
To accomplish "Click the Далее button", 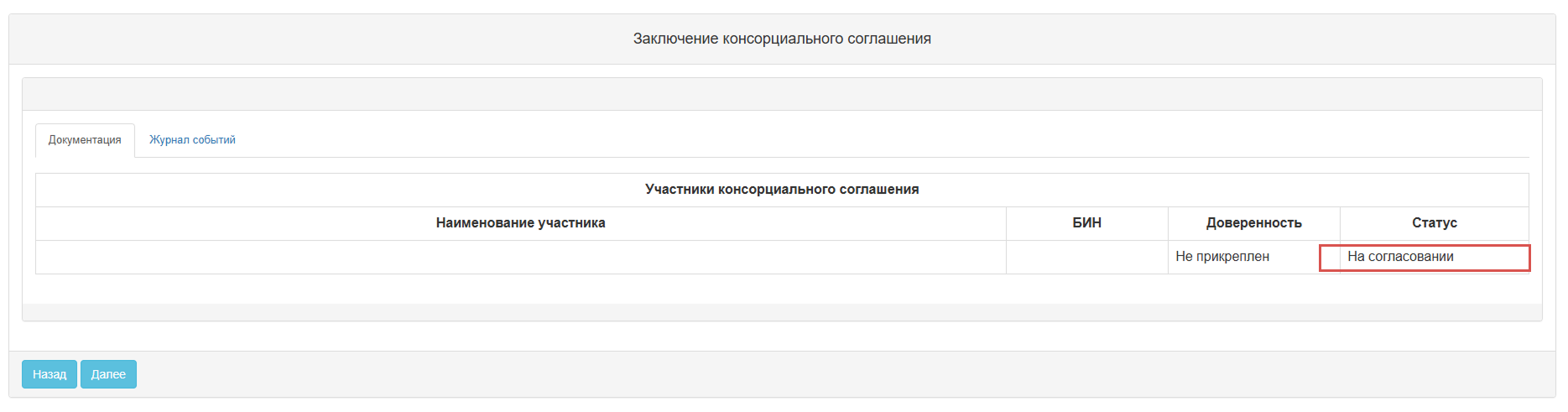I will coord(108,374).
